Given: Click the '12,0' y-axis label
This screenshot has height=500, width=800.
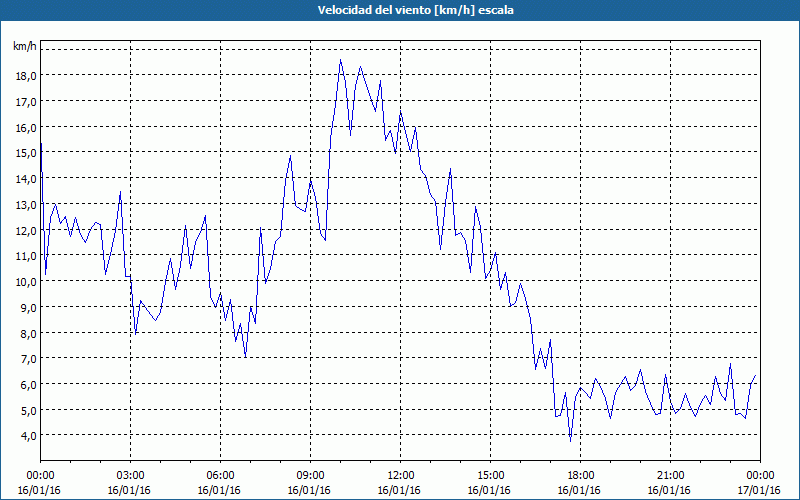Looking at the screenshot, I should coord(26,230).
